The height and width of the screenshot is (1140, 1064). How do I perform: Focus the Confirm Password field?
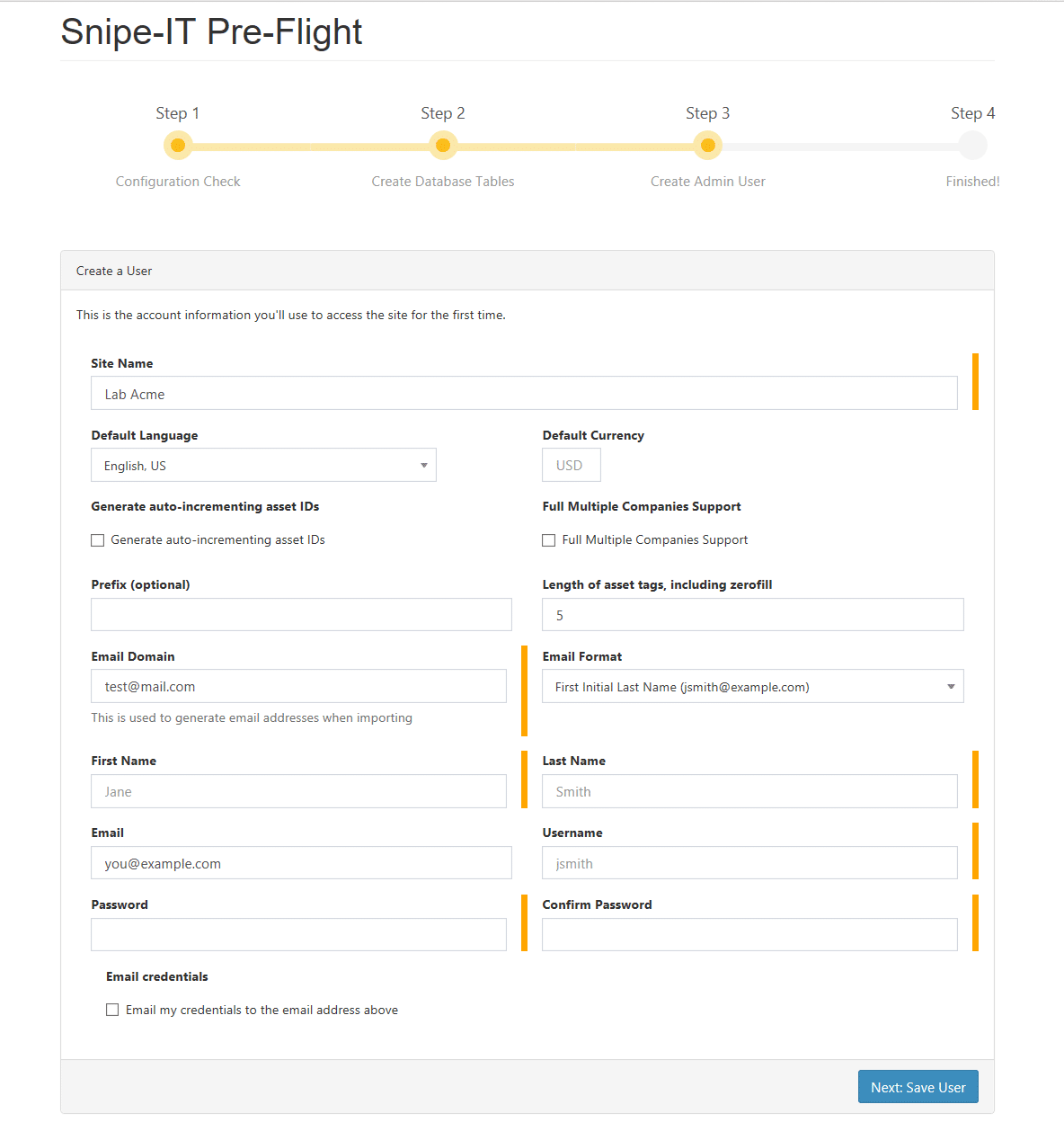pyautogui.click(x=749, y=934)
